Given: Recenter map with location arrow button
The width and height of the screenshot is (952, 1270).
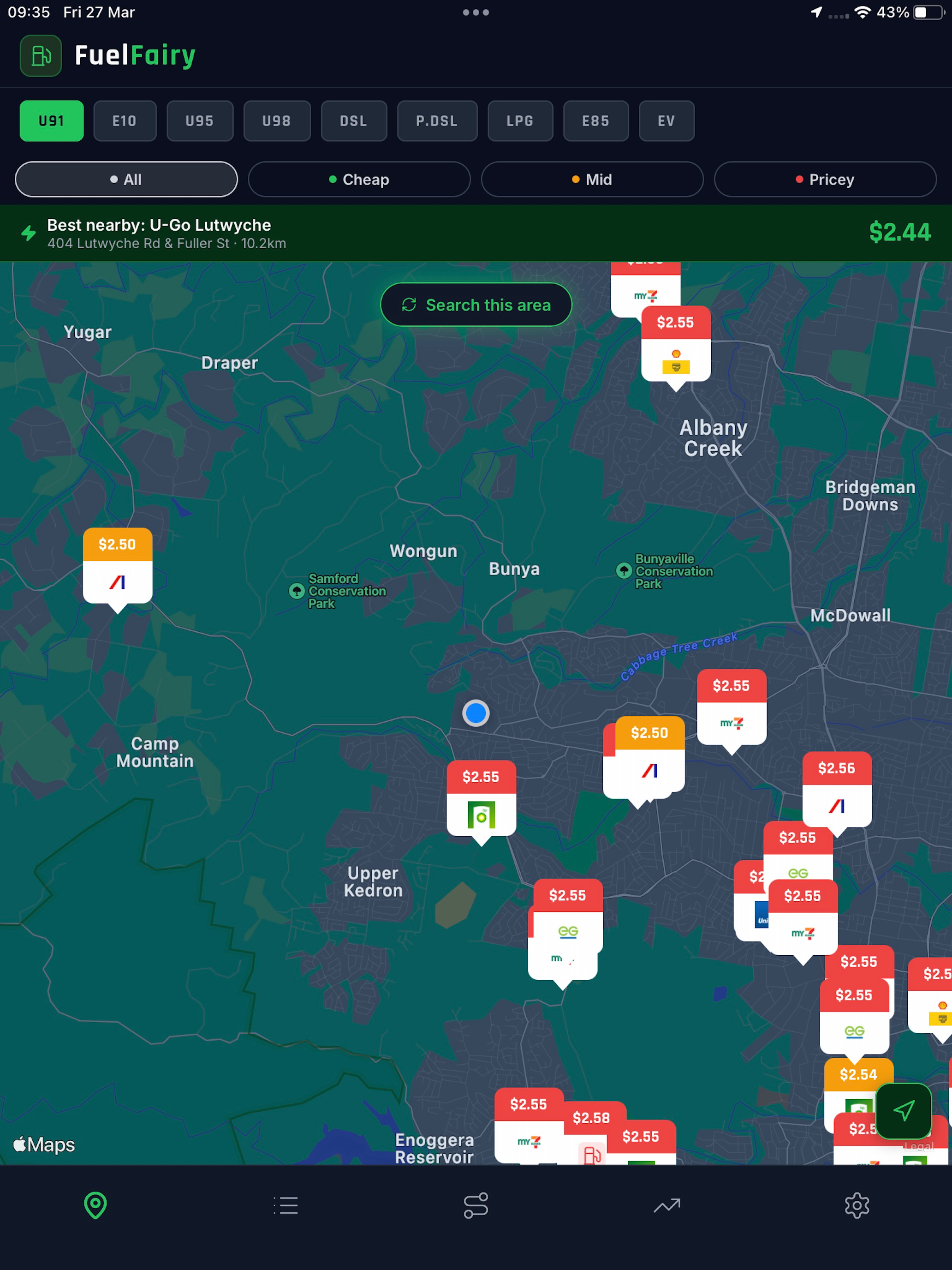Looking at the screenshot, I should point(904,1111).
